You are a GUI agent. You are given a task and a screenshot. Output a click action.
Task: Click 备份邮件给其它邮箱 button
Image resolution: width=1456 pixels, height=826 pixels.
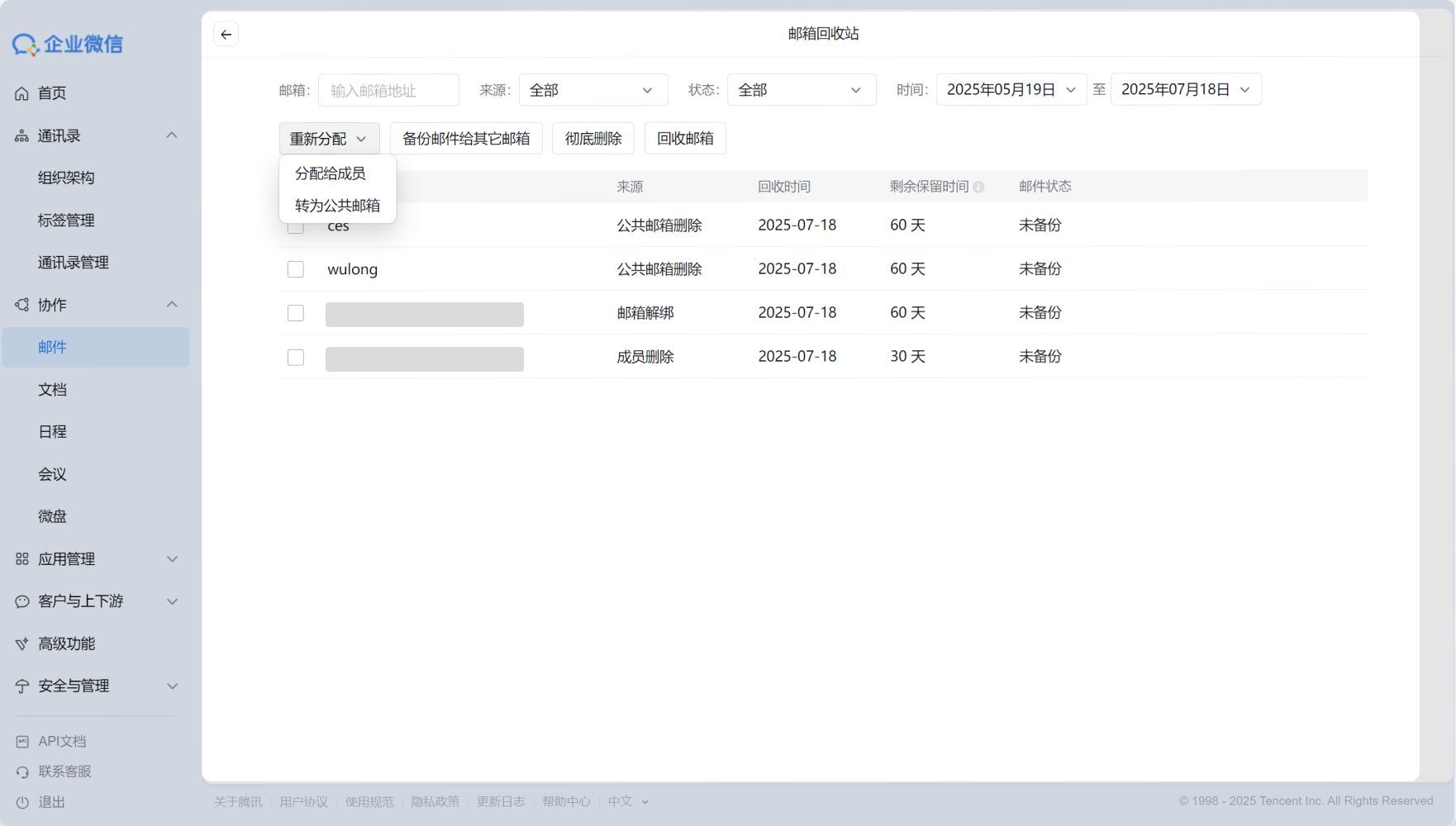click(466, 139)
